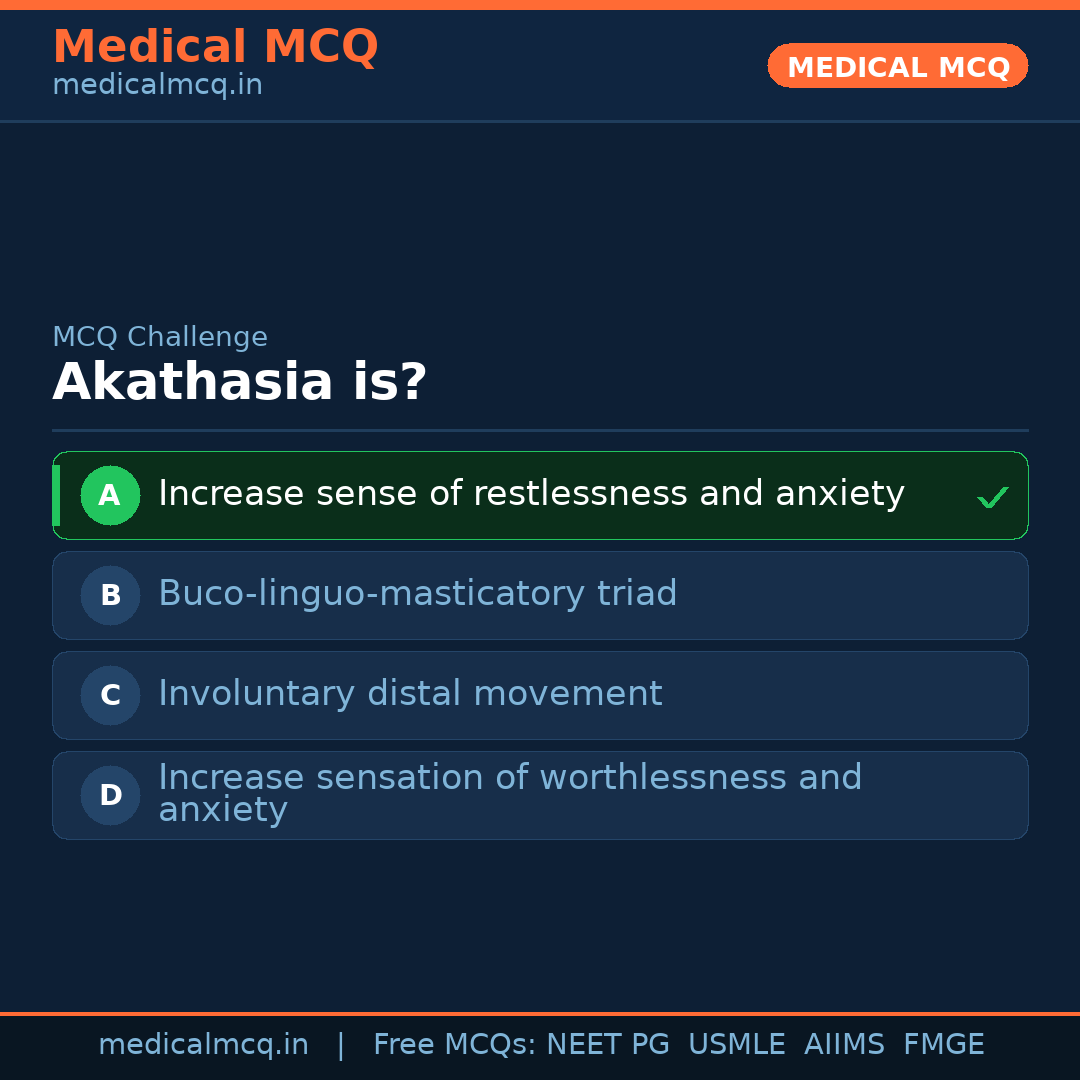The width and height of the screenshot is (1080, 1080).
Task: Click the MCQ Challenge label
Action: tap(160, 338)
